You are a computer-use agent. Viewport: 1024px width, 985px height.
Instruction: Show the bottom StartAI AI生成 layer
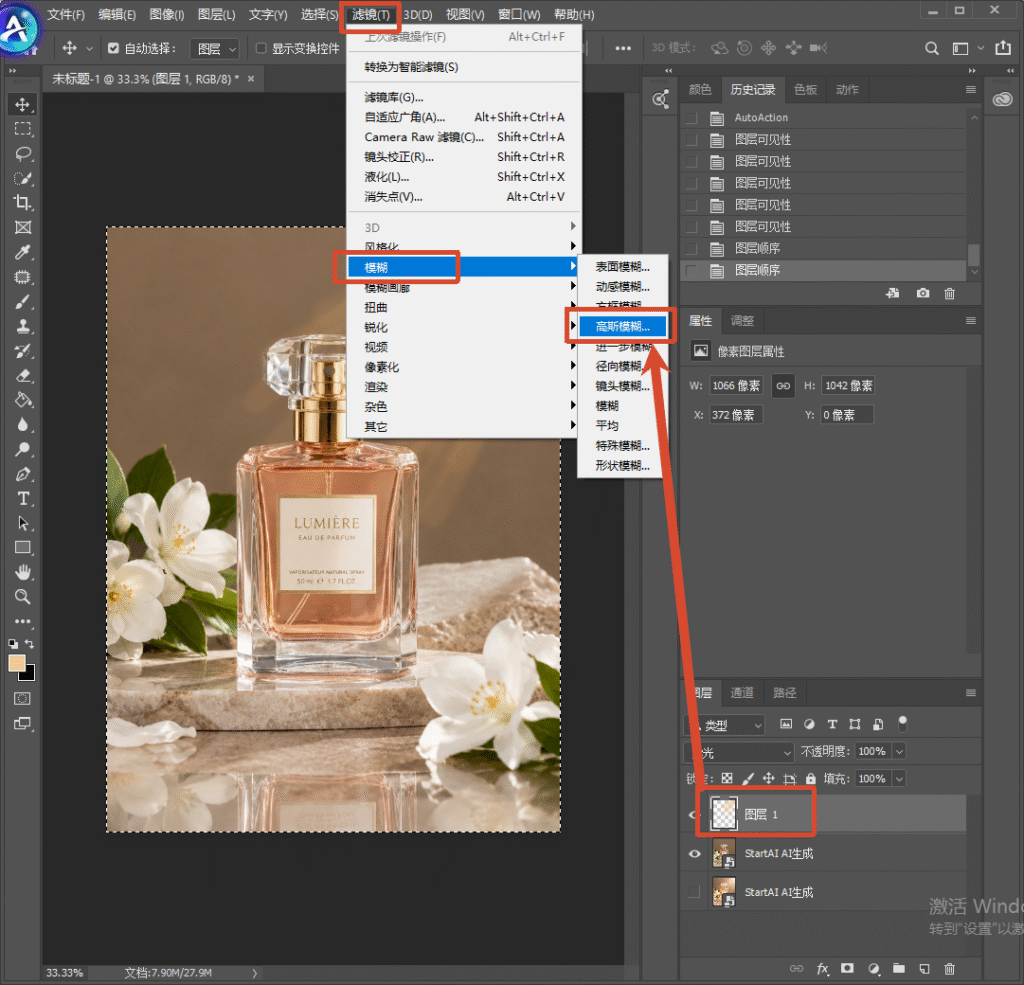(694, 892)
